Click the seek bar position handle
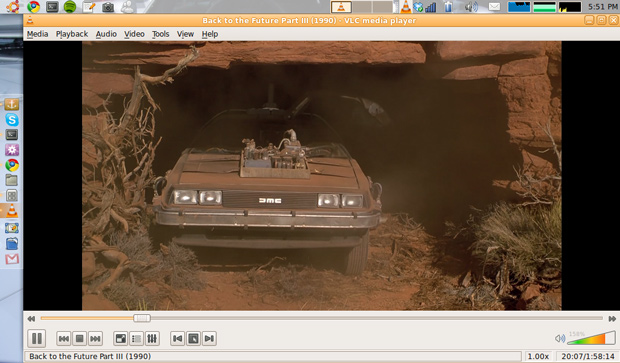620x363 pixels. coord(142,318)
